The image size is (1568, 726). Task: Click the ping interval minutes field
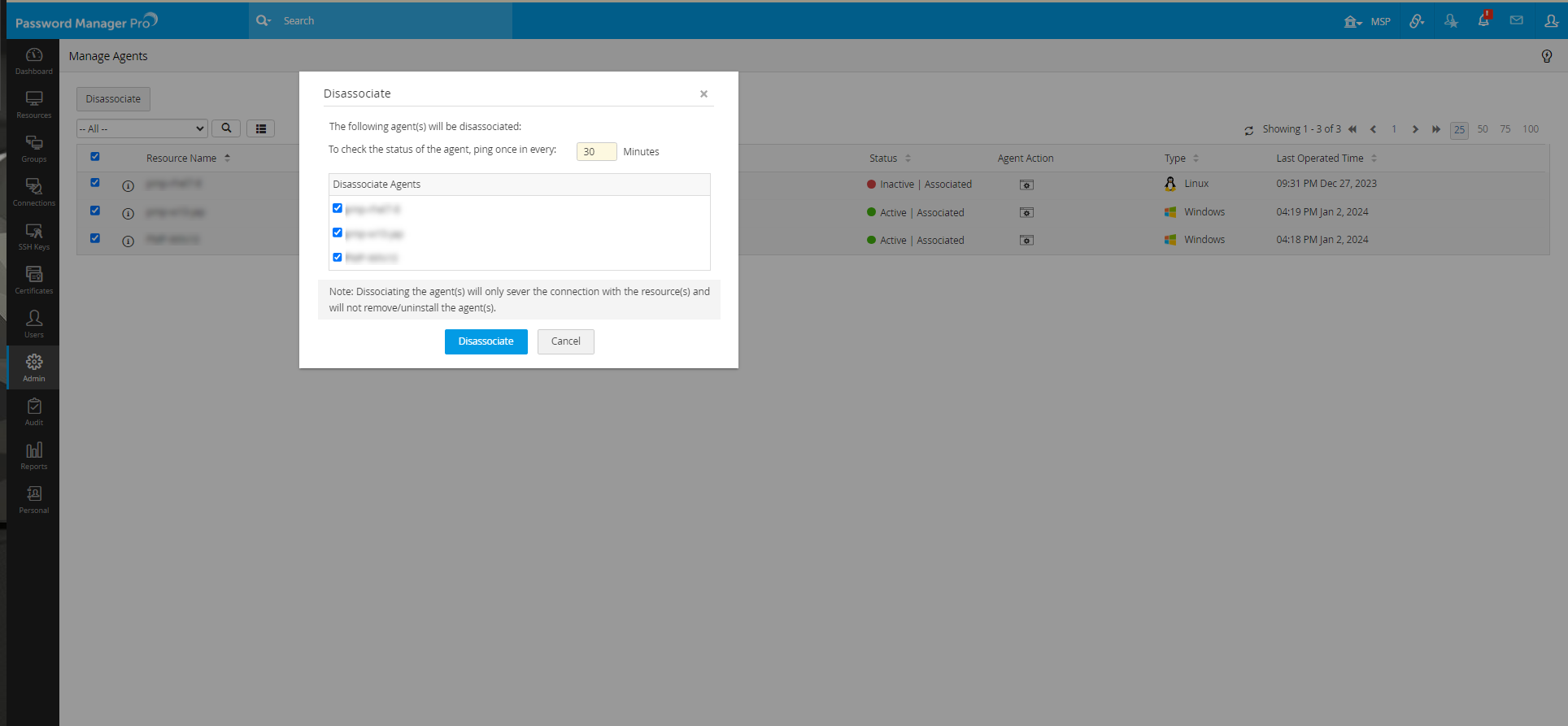point(596,151)
